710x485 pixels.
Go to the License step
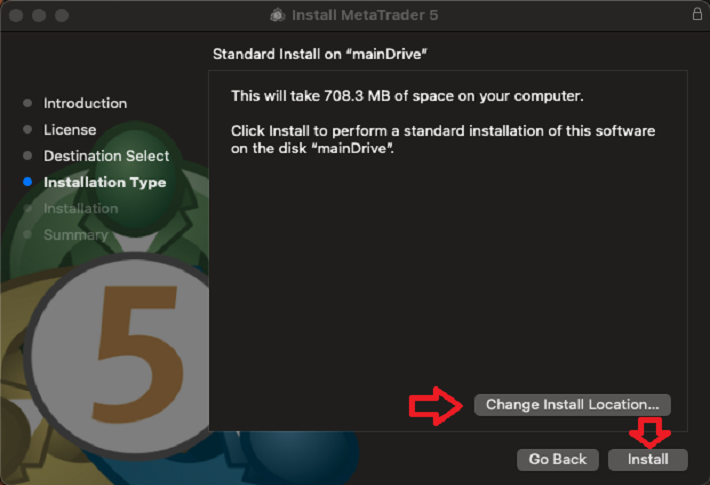(x=70, y=130)
